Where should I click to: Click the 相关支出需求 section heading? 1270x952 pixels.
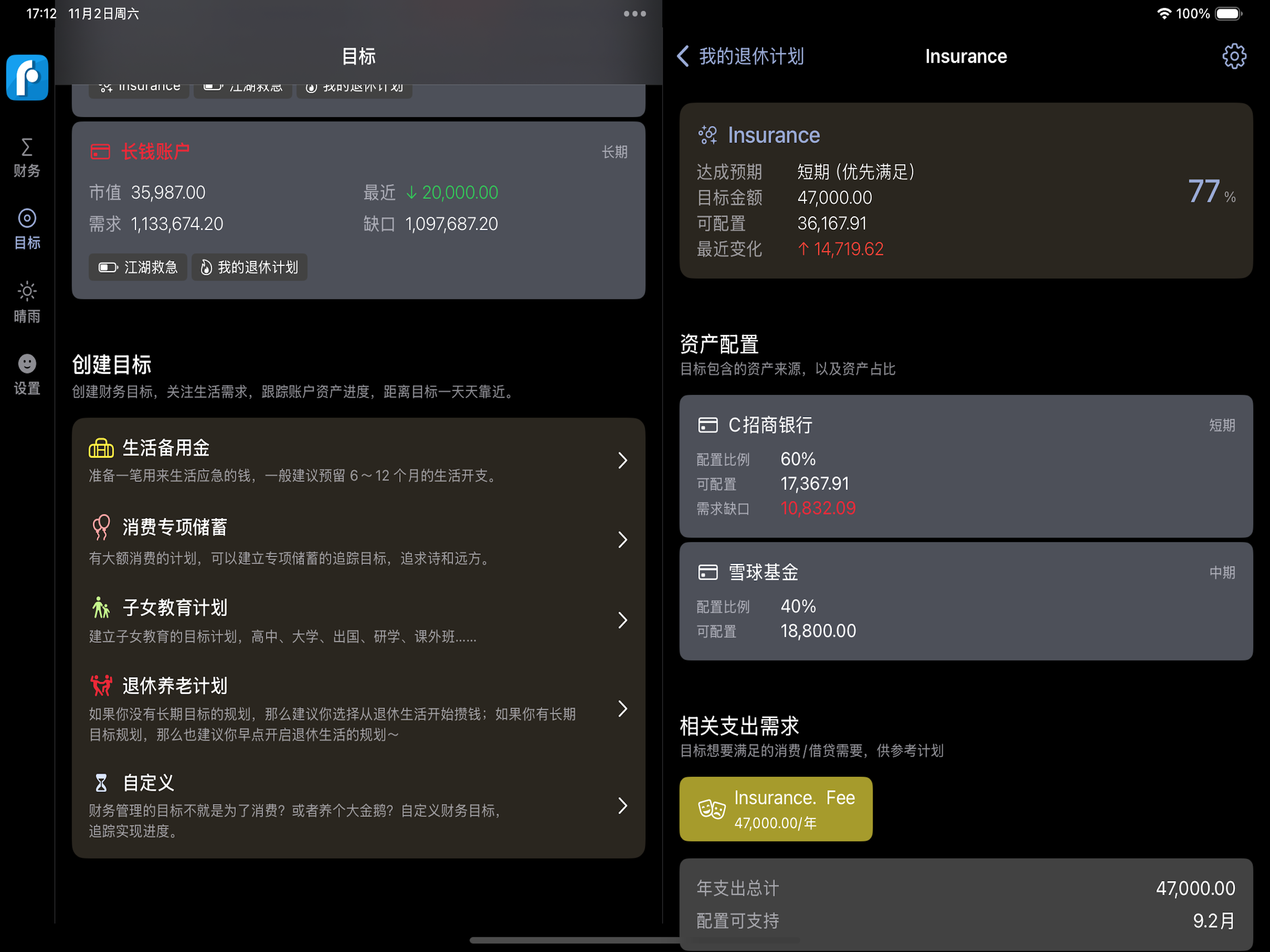point(739,726)
